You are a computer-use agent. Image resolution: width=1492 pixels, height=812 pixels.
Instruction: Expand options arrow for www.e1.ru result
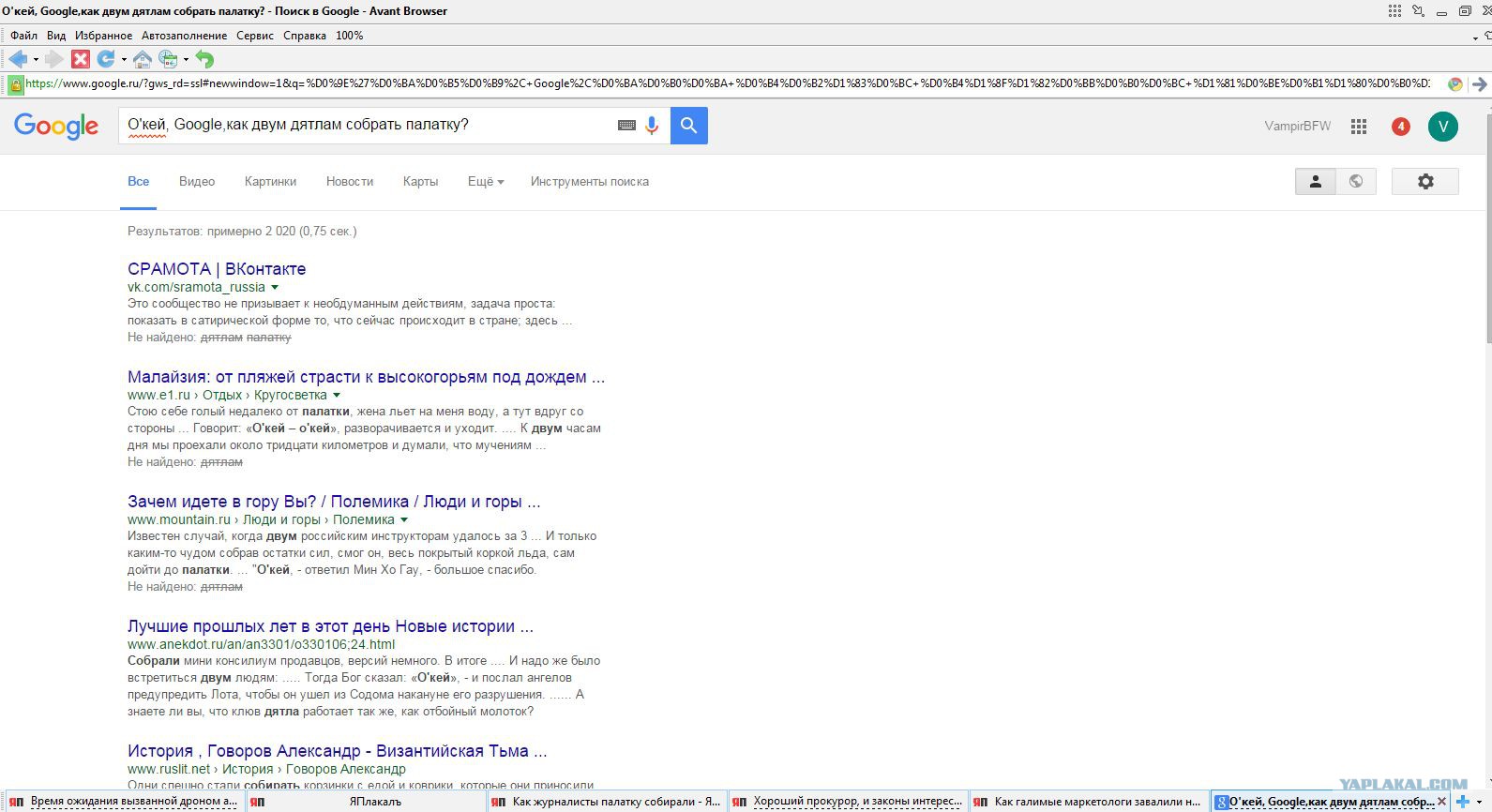pos(337,396)
